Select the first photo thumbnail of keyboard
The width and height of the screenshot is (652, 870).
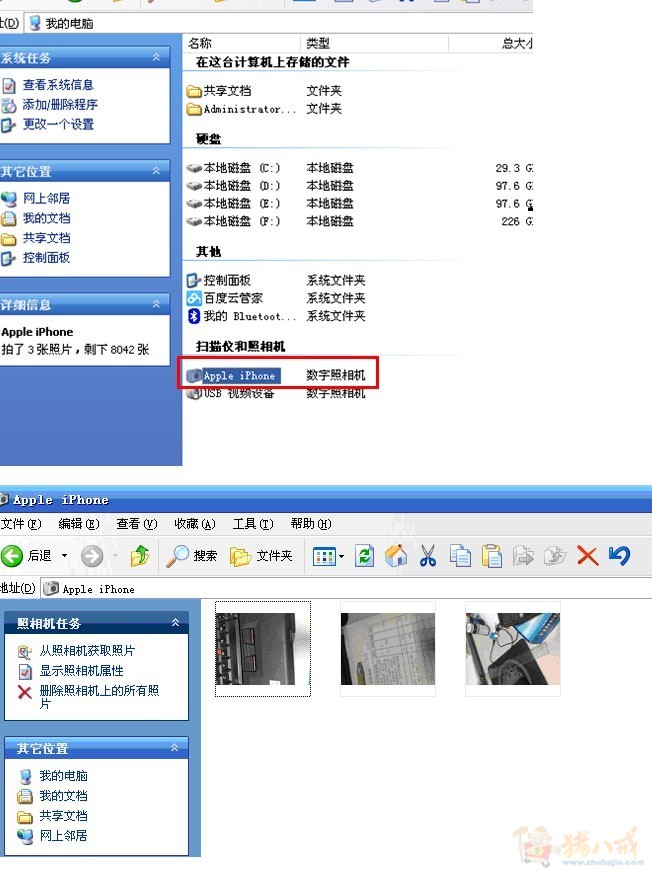point(262,649)
